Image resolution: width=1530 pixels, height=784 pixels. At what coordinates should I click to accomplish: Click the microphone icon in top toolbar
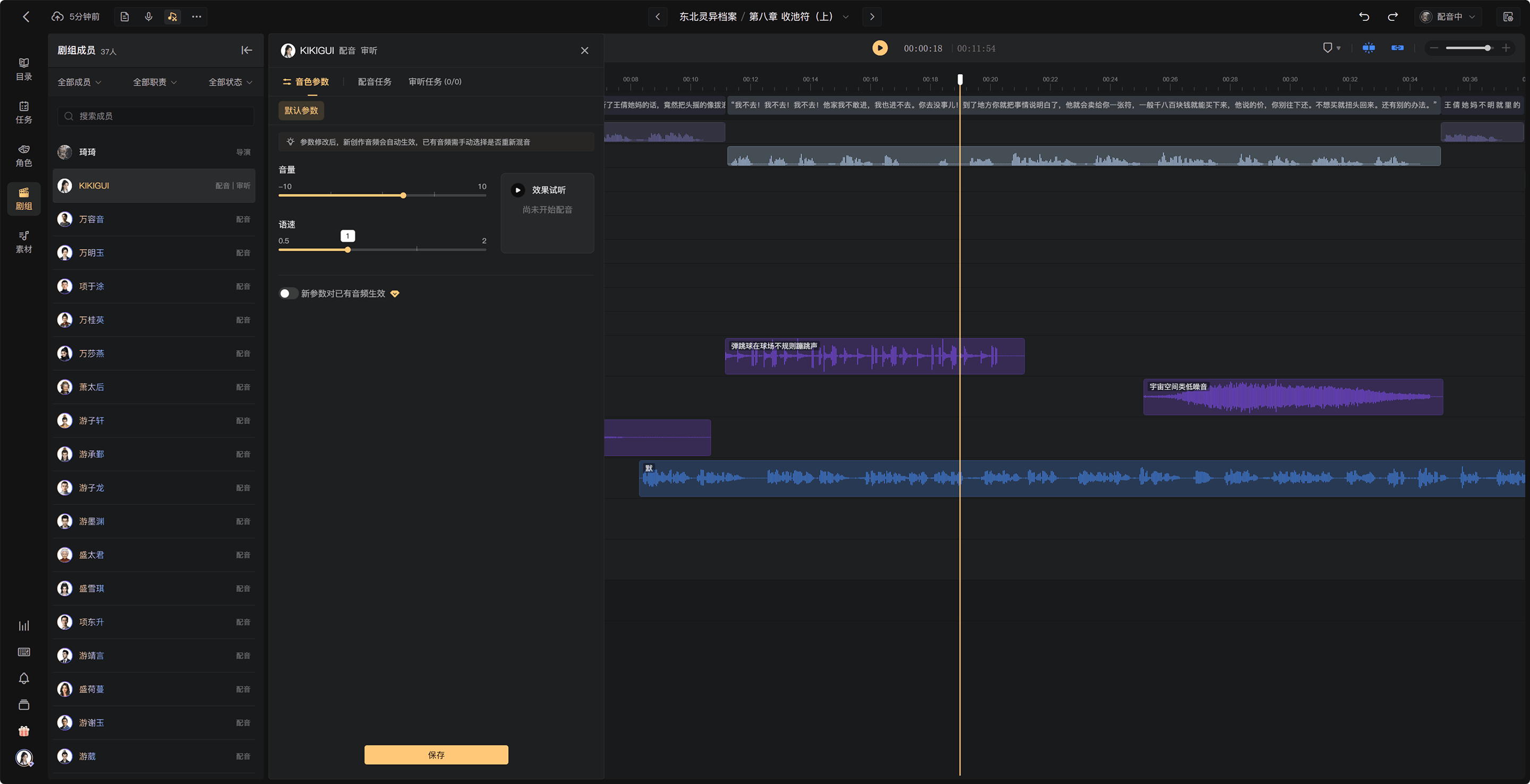(149, 16)
